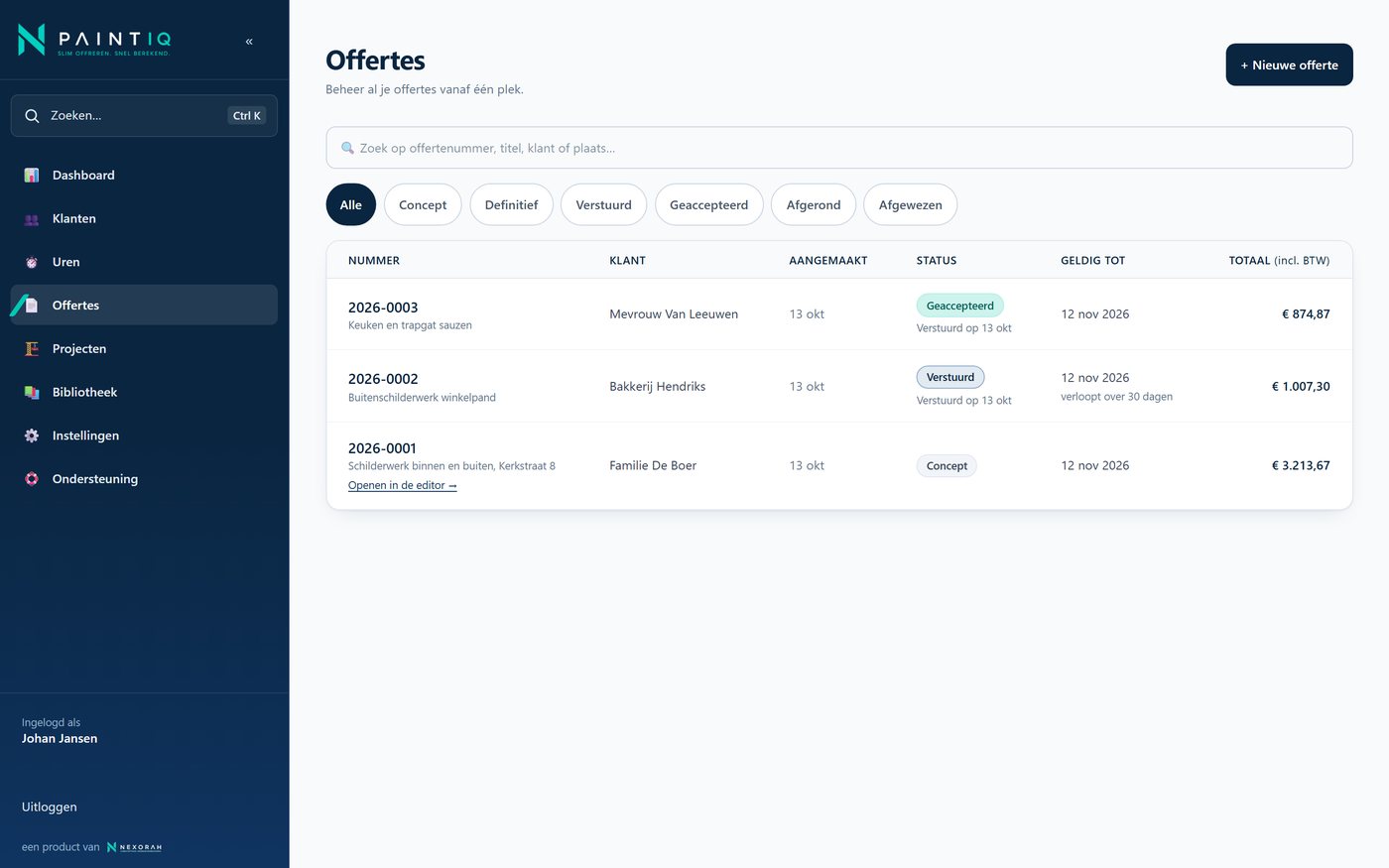Filter offertes by Definitief
1389x868 pixels.
511,205
